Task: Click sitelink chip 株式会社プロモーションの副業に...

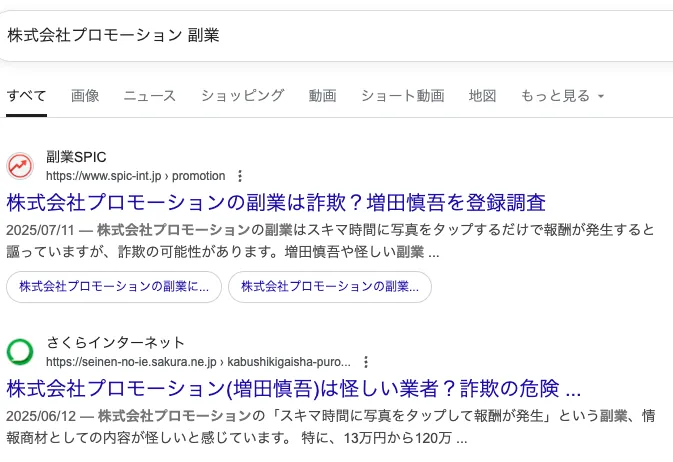Action: click(x=114, y=287)
